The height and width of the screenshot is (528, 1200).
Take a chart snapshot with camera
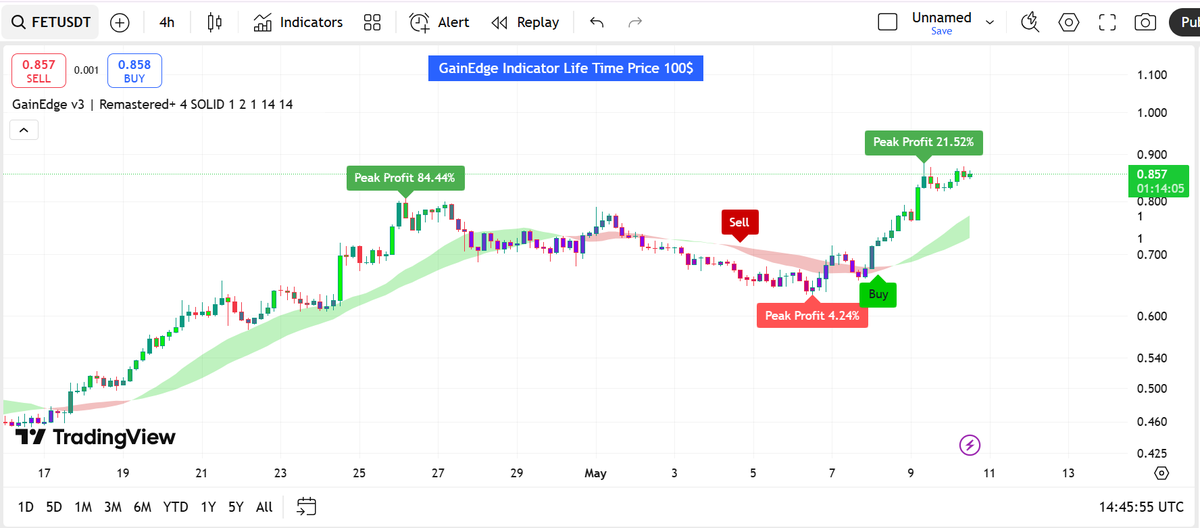[x=1146, y=22]
